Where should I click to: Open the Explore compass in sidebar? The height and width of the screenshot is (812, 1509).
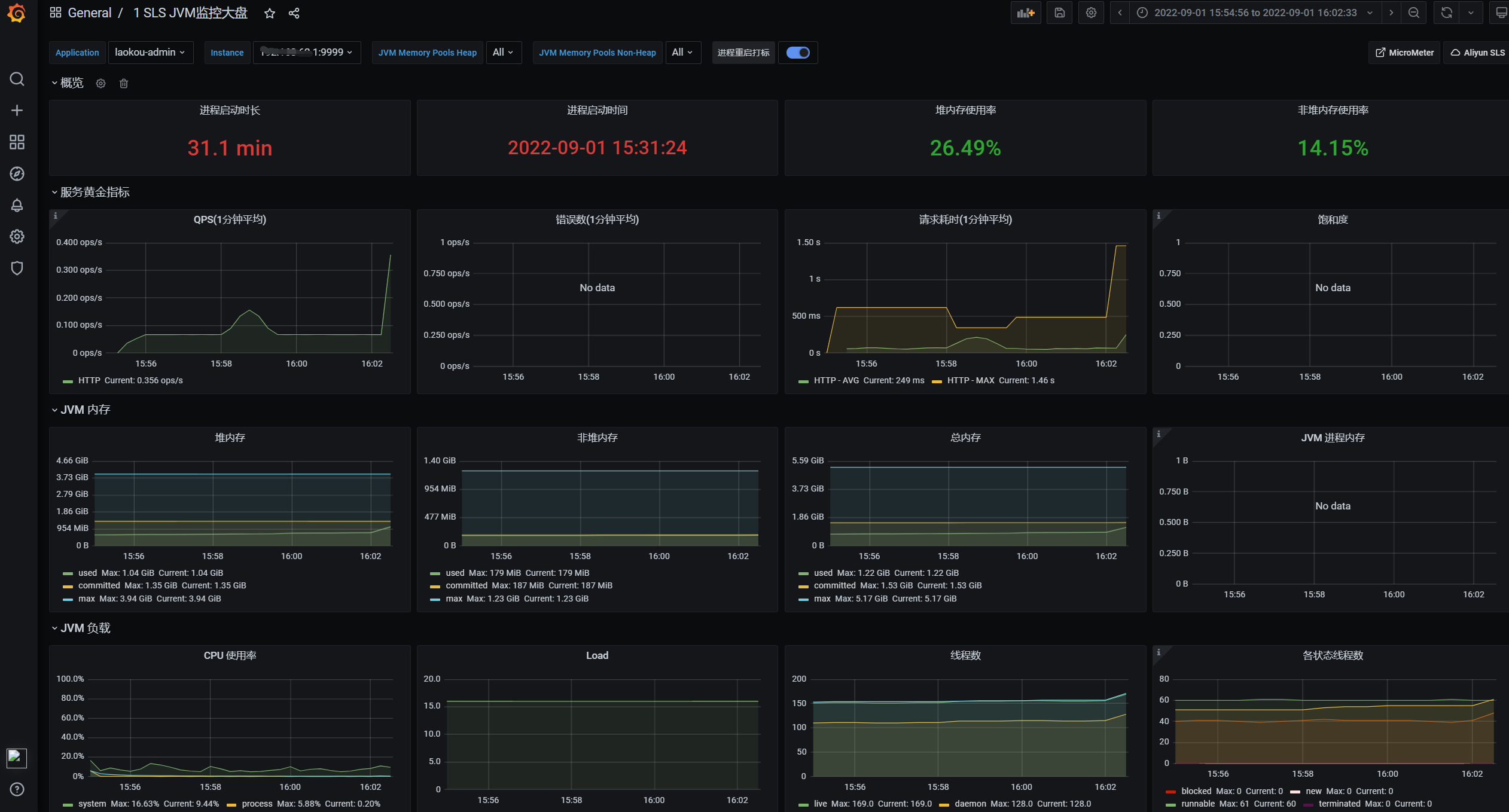[17, 173]
